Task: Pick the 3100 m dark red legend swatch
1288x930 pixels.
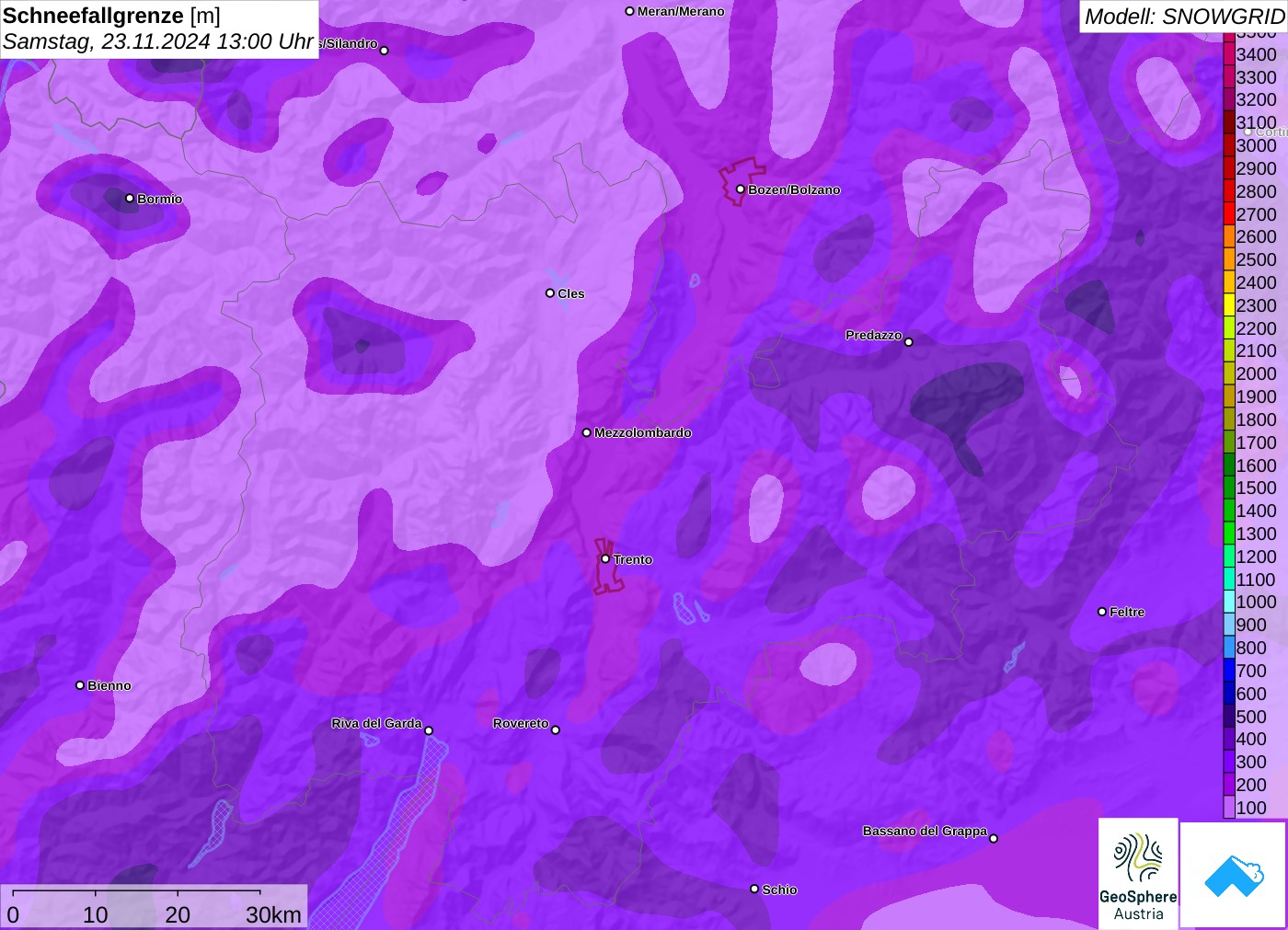Action: (1229, 122)
